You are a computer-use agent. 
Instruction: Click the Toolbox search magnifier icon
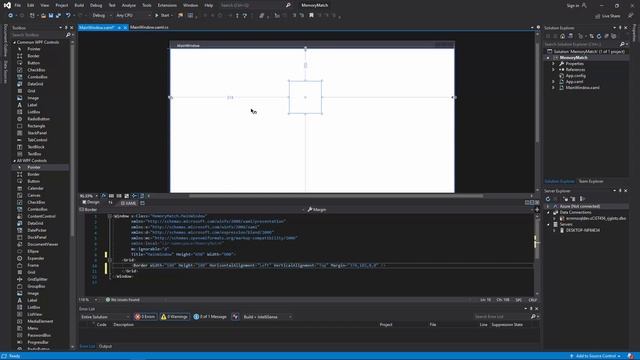click(x=68, y=35)
